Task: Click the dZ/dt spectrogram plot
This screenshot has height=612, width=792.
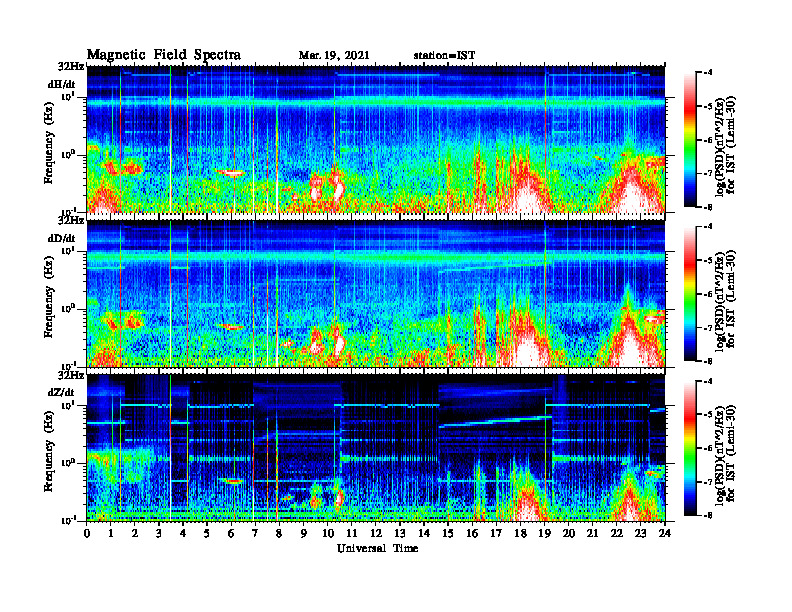Action: [x=376, y=448]
